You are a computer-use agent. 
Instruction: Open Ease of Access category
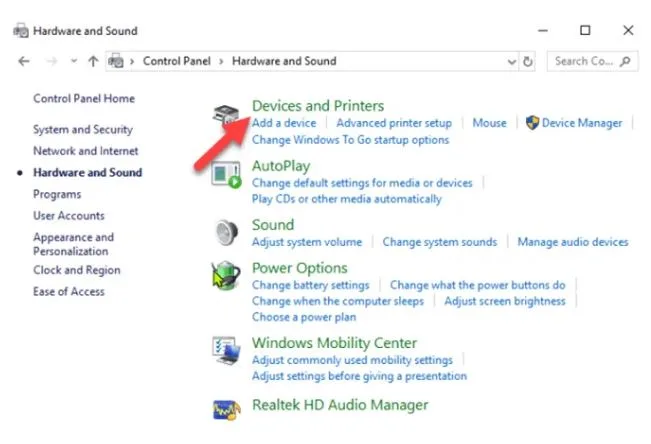point(69,292)
